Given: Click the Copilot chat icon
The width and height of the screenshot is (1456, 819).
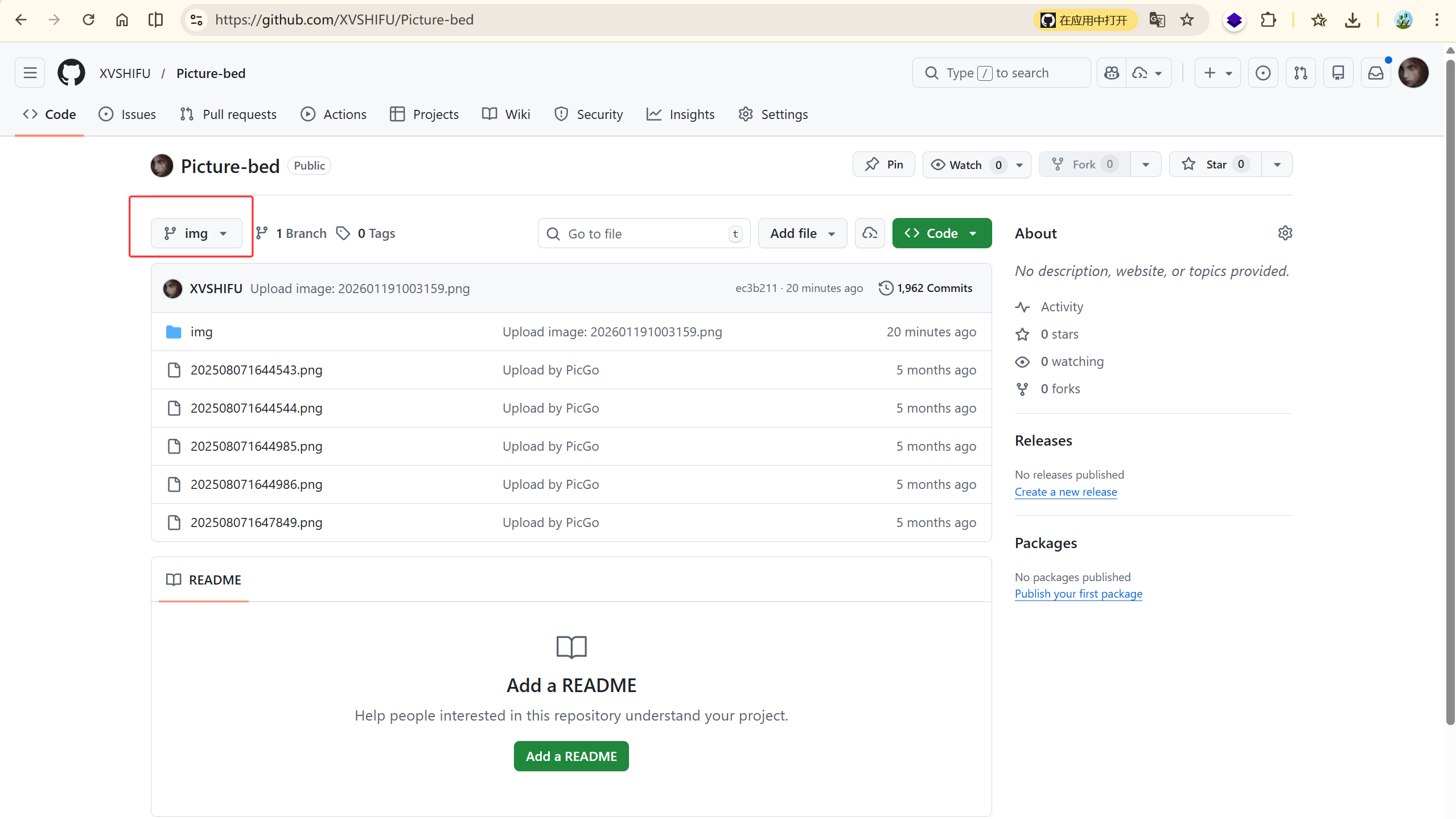Looking at the screenshot, I should (x=1112, y=73).
